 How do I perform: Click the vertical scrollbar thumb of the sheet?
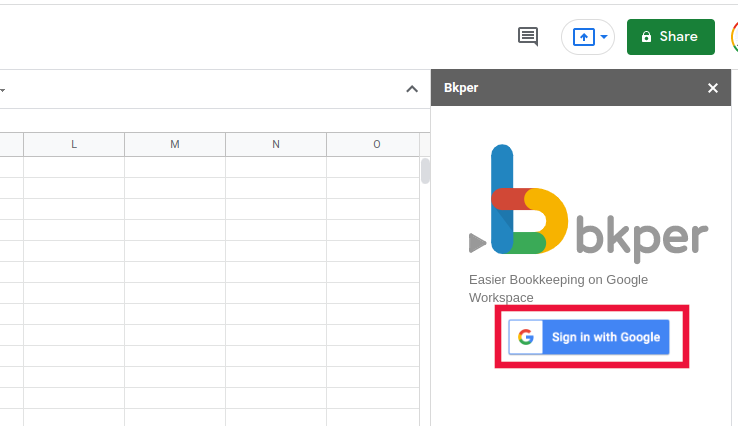[x=425, y=171]
